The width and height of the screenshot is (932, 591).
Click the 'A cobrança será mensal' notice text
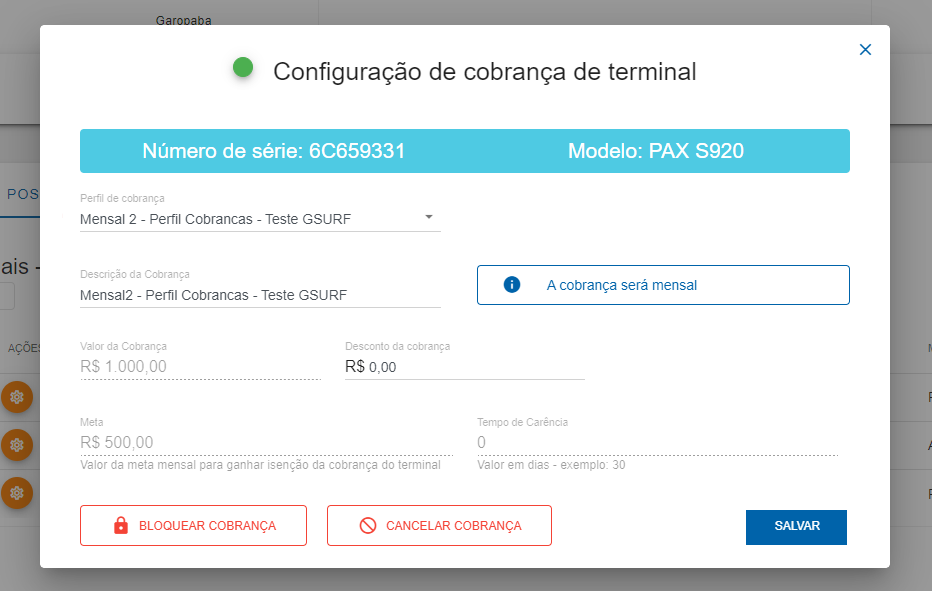click(x=621, y=285)
